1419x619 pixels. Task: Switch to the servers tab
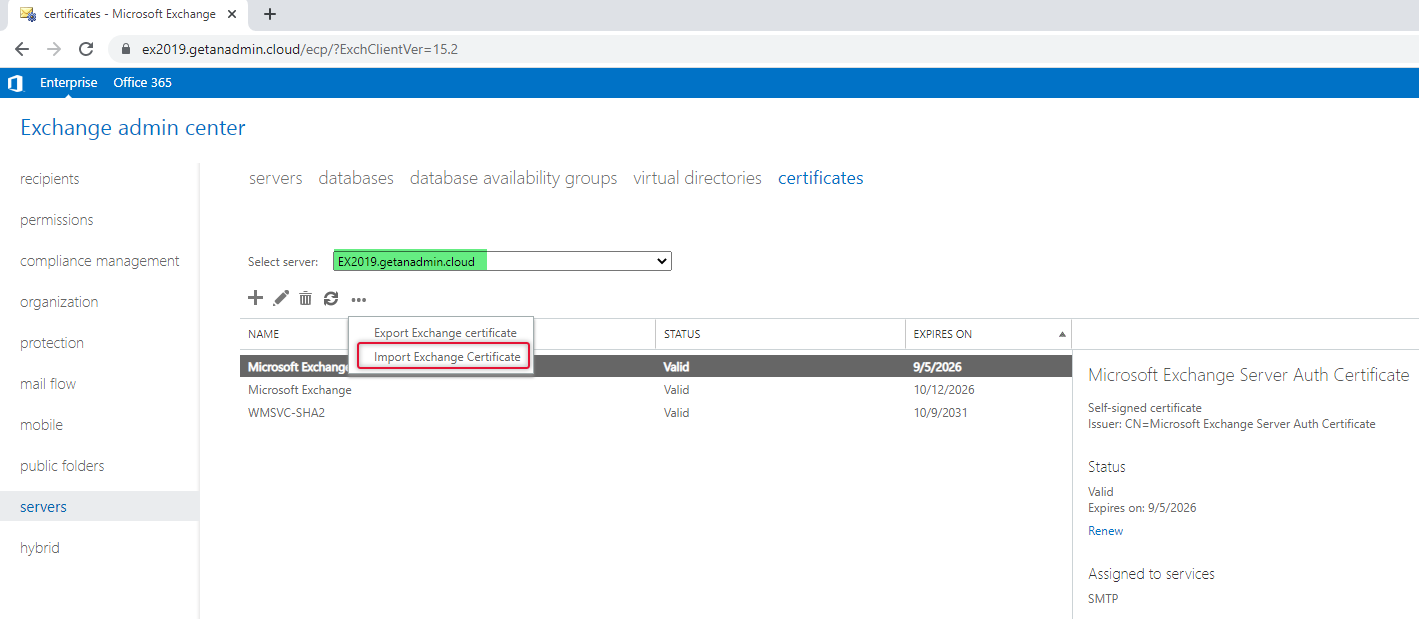click(276, 178)
